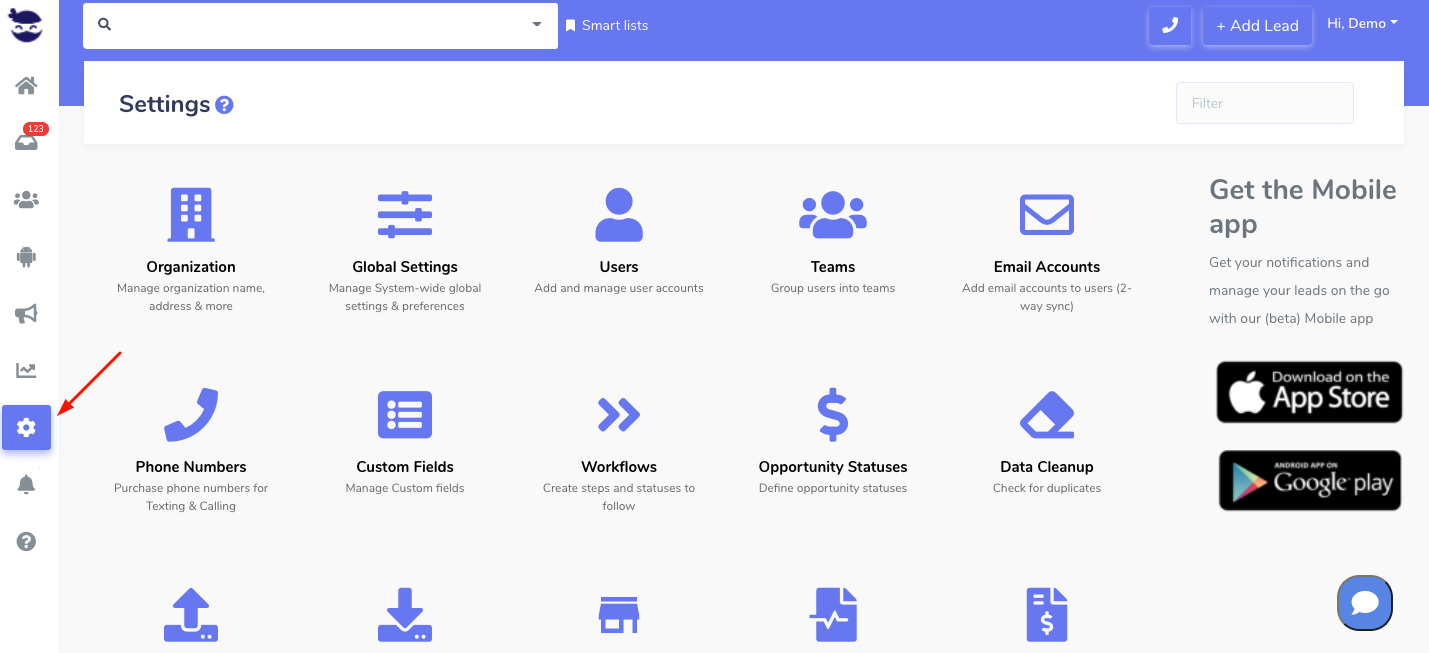1429x653 pixels.
Task: Open the chat widget bubble
Action: 1364,603
